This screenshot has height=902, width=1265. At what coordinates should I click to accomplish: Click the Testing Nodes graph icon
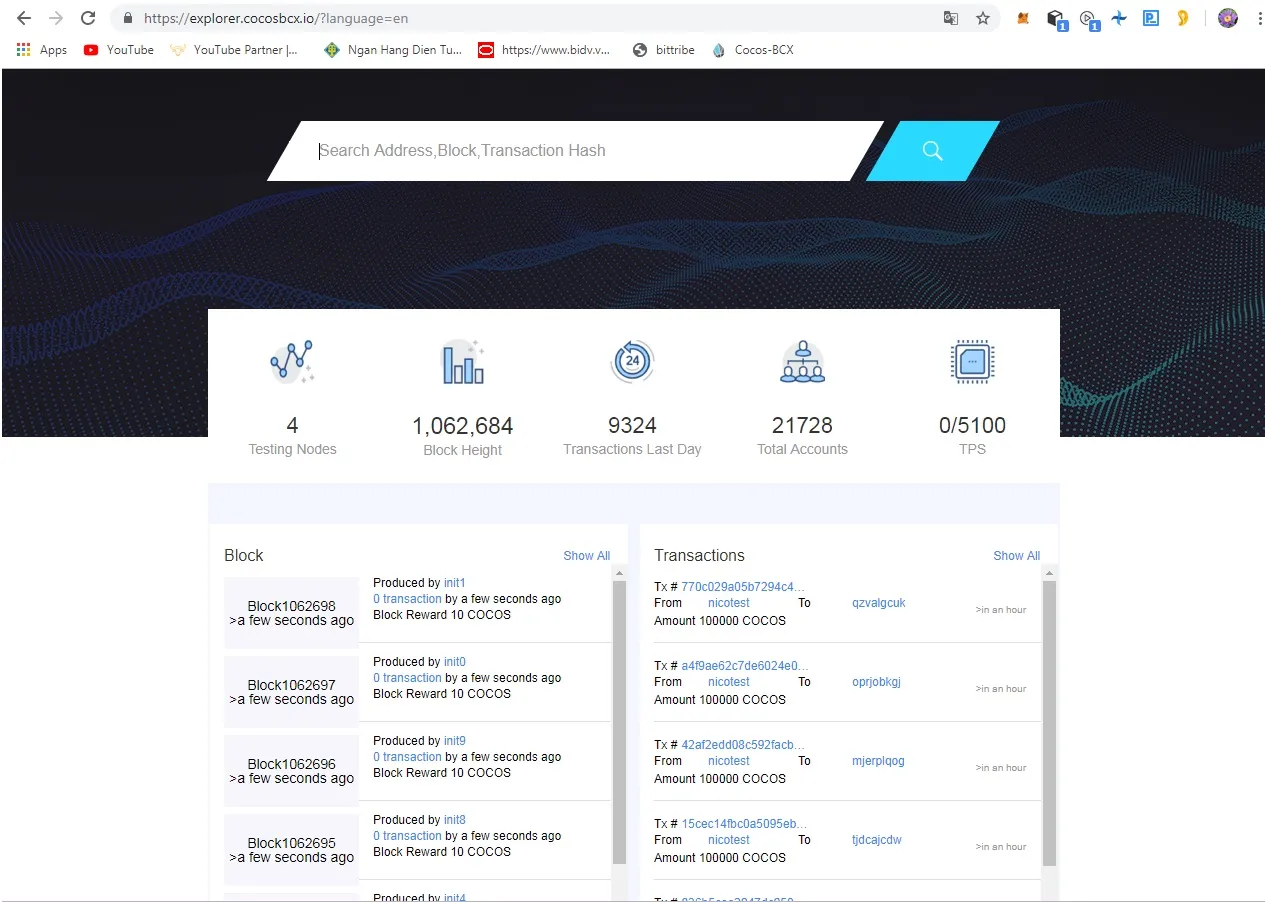point(292,361)
